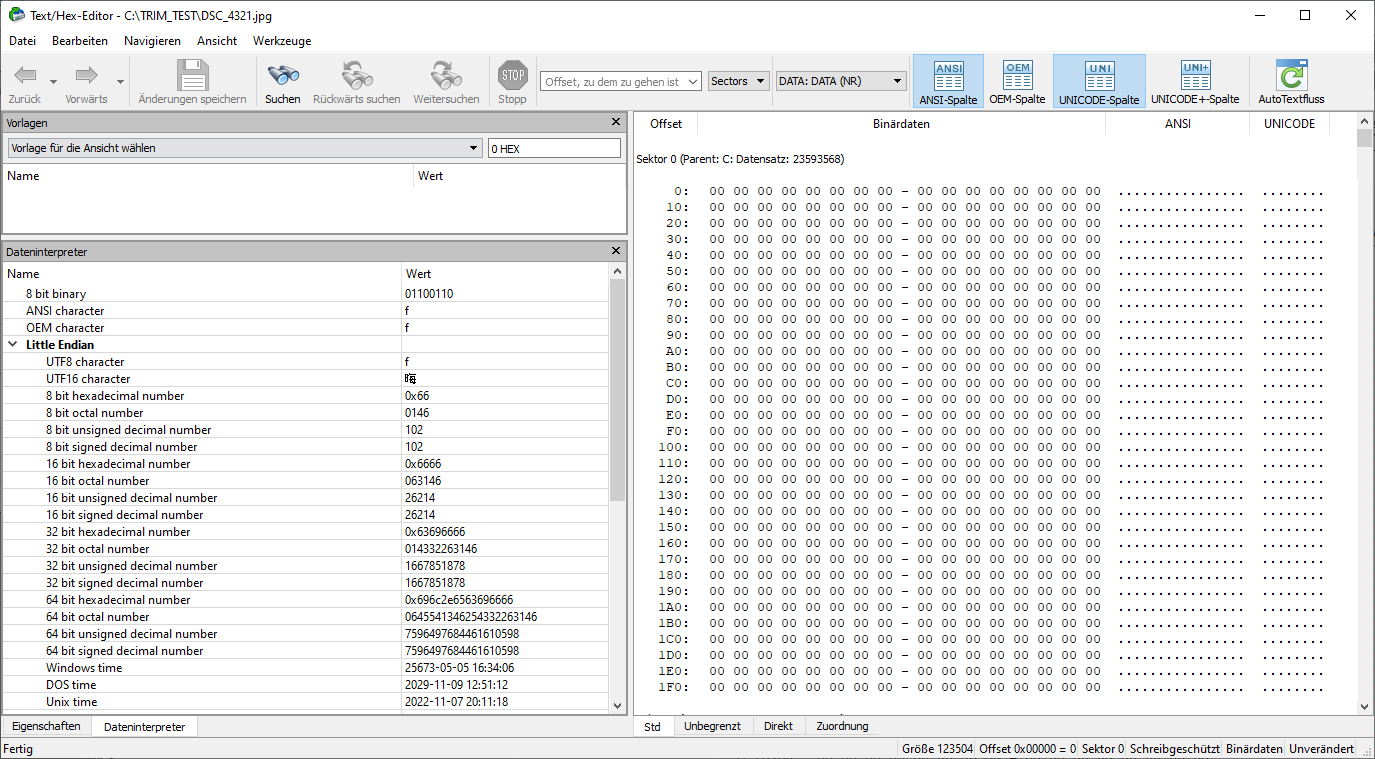Image resolution: width=1375 pixels, height=759 pixels.
Task: Open the Bearbeiten menu
Action: click(80, 41)
